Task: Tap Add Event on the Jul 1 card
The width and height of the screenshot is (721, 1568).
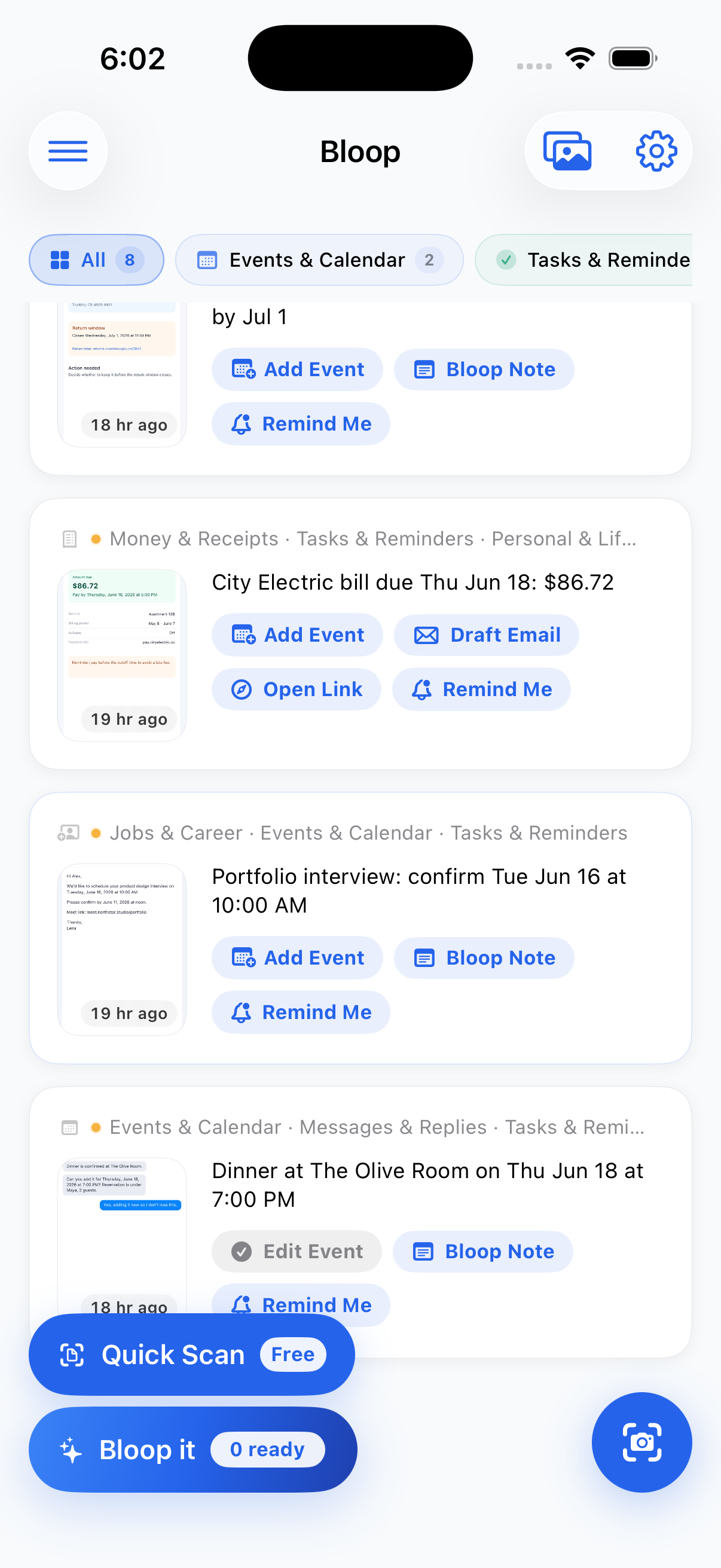Action: [298, 370]
